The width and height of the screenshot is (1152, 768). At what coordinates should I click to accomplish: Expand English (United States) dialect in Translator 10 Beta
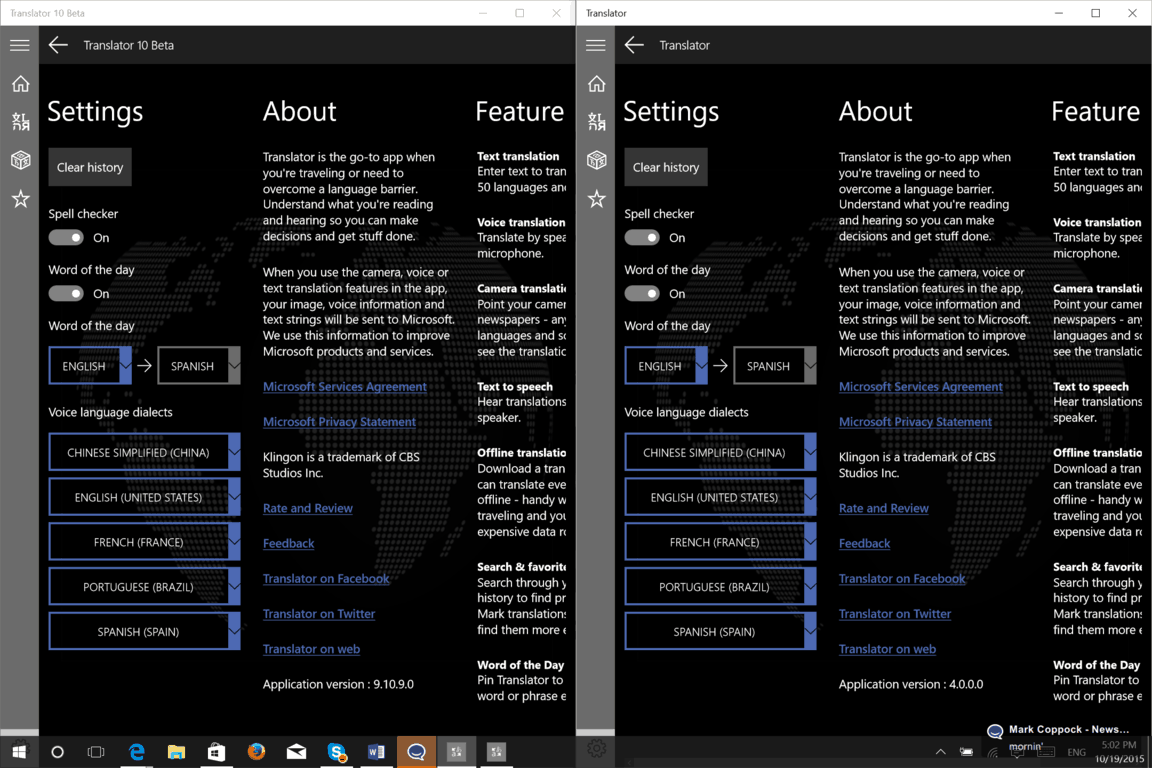pyautogui.click(x=144, y=497)
